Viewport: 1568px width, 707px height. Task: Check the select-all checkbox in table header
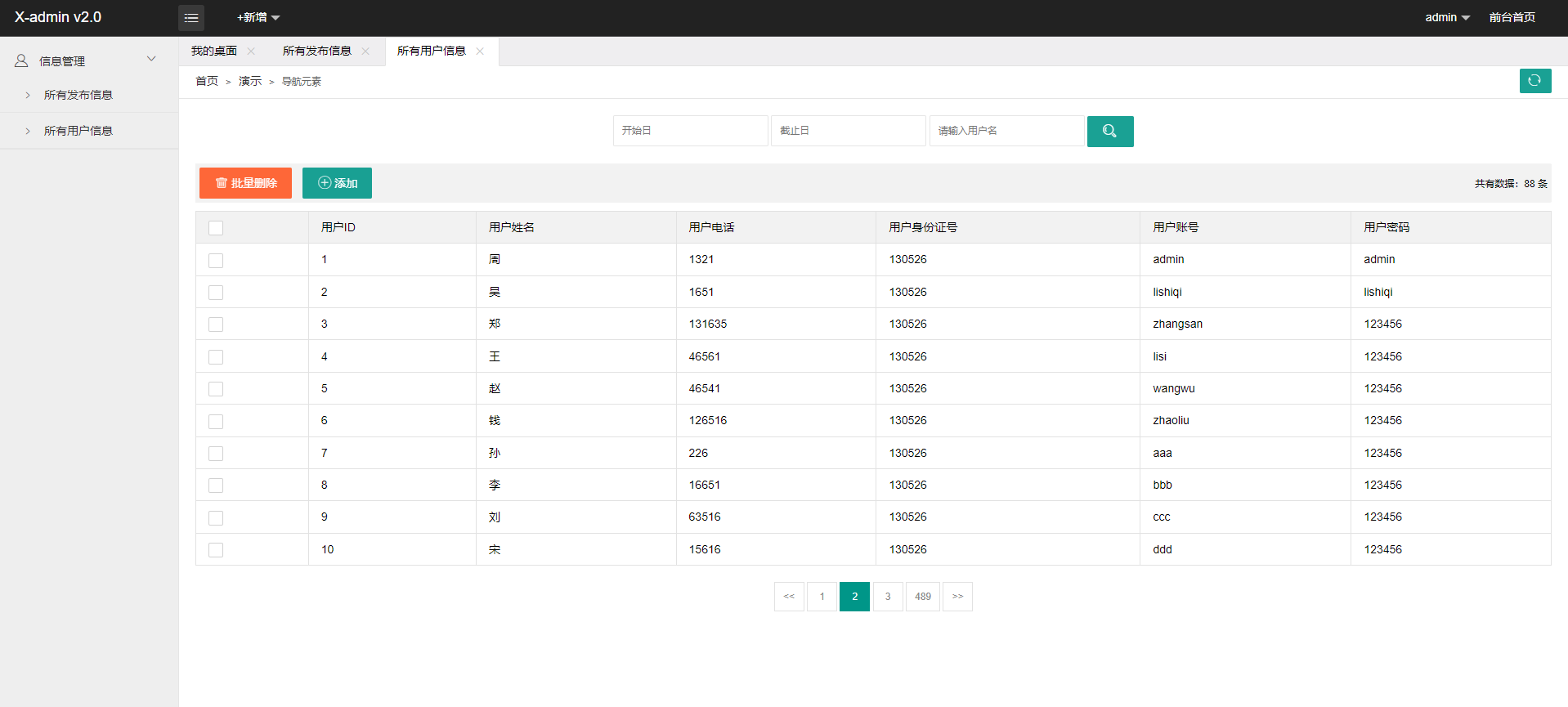click(x=216, y=228)
